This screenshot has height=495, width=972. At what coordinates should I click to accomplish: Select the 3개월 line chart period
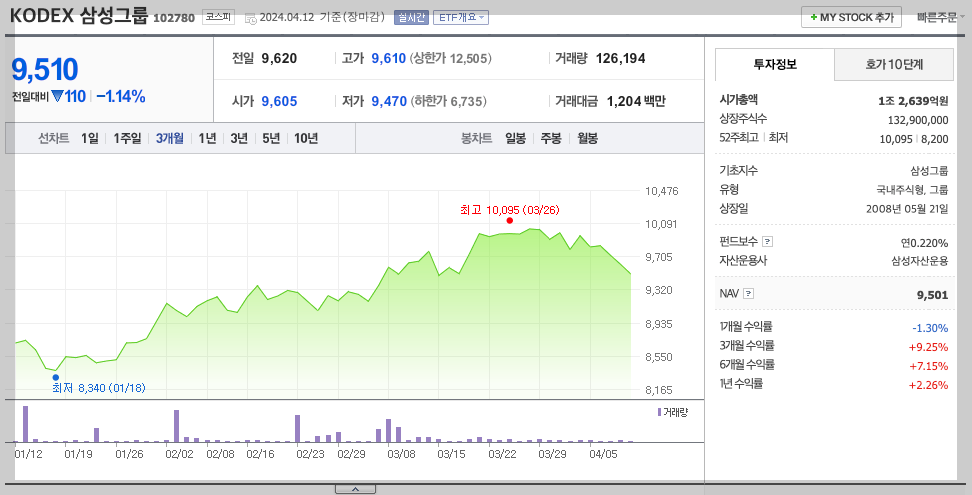[169, 138]
